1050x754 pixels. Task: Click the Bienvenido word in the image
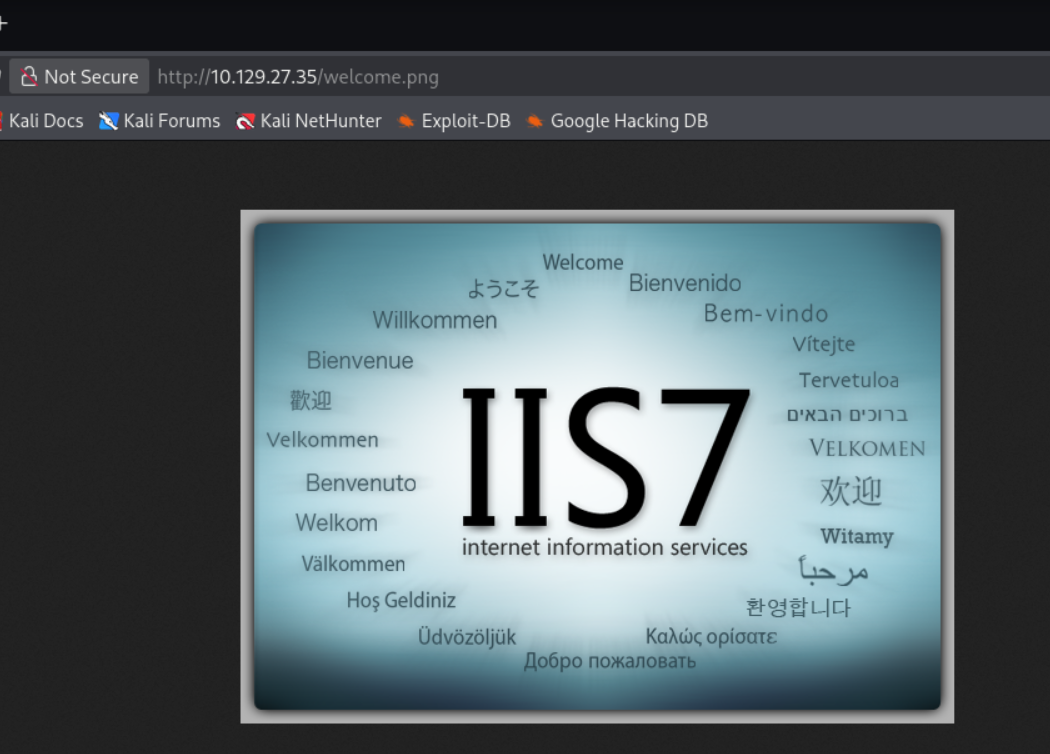pyautogui.click(x=684, y=283)
